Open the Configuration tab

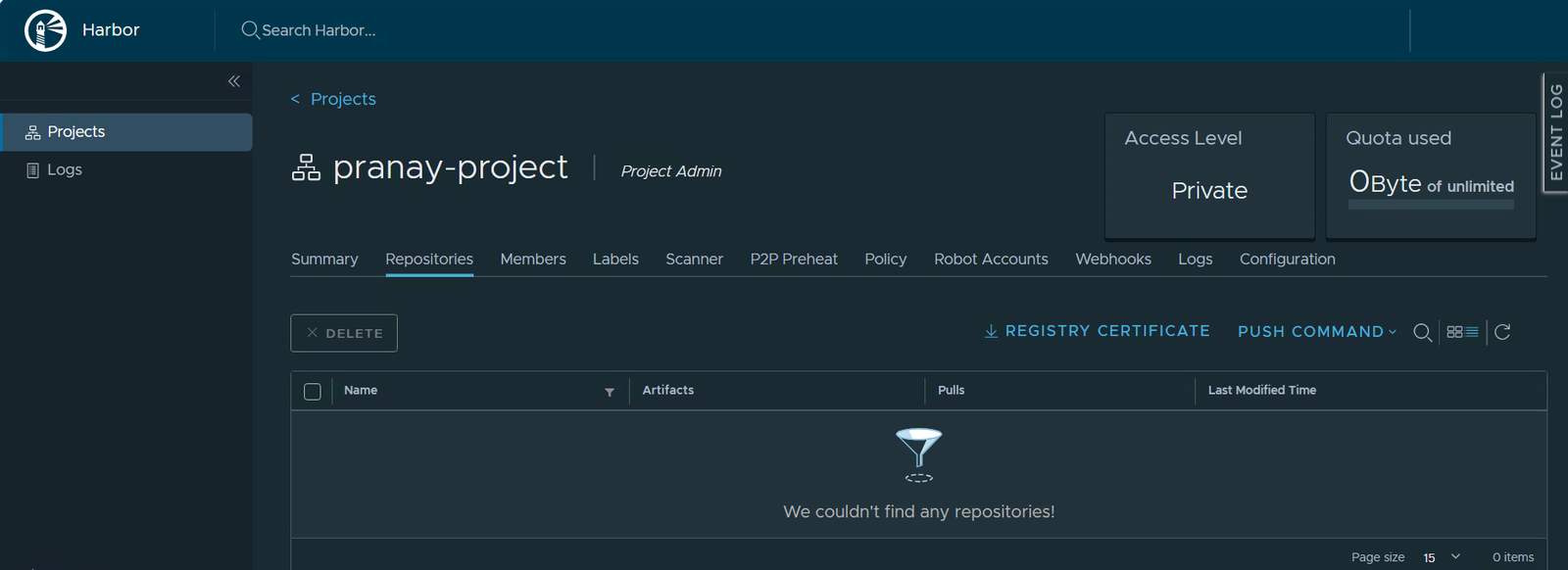pos(1287,260)
